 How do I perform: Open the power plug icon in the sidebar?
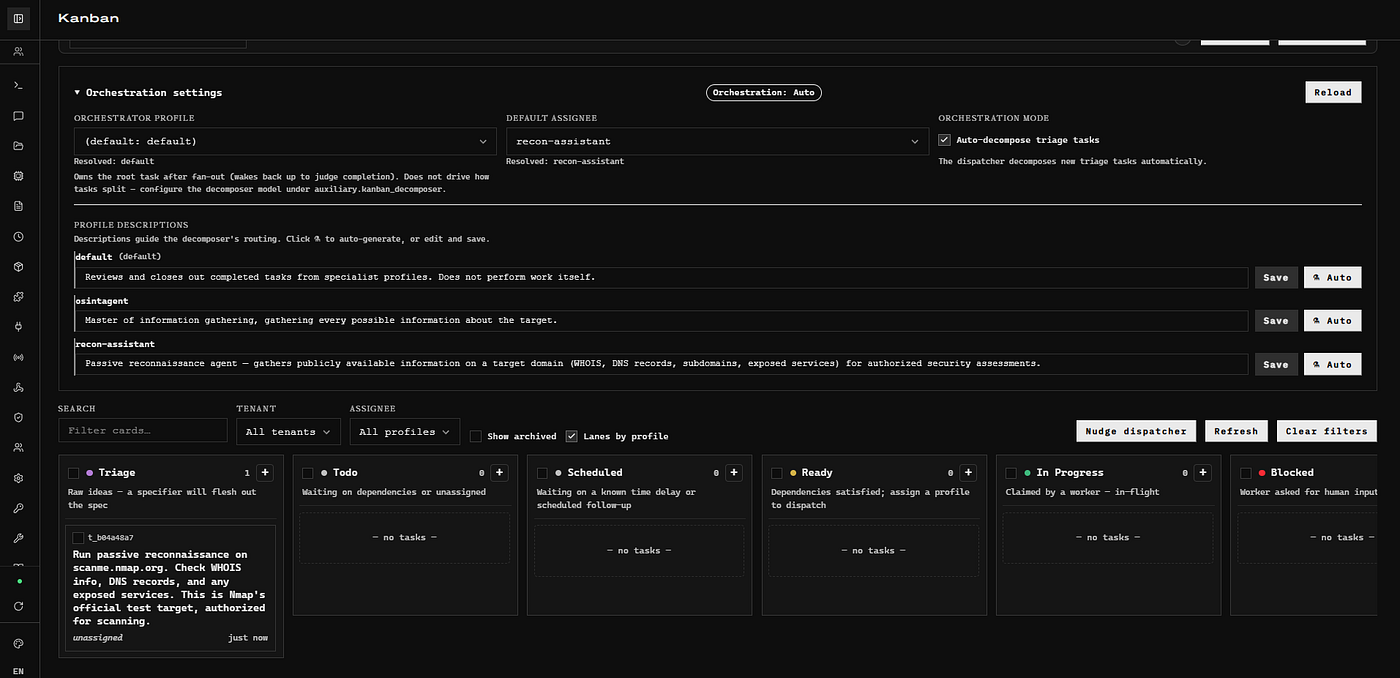point(19,327)
